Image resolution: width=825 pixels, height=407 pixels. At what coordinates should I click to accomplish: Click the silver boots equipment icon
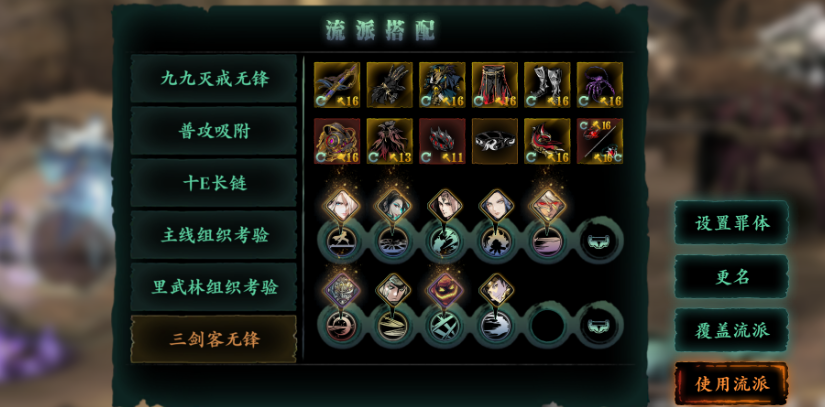click(x=547, y=85)
